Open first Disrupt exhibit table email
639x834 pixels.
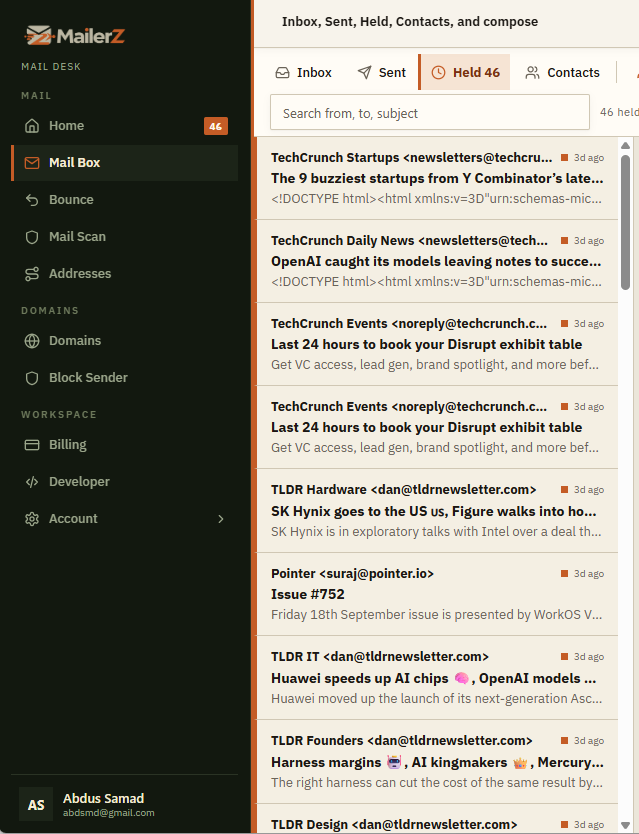(x=437, y=344)
